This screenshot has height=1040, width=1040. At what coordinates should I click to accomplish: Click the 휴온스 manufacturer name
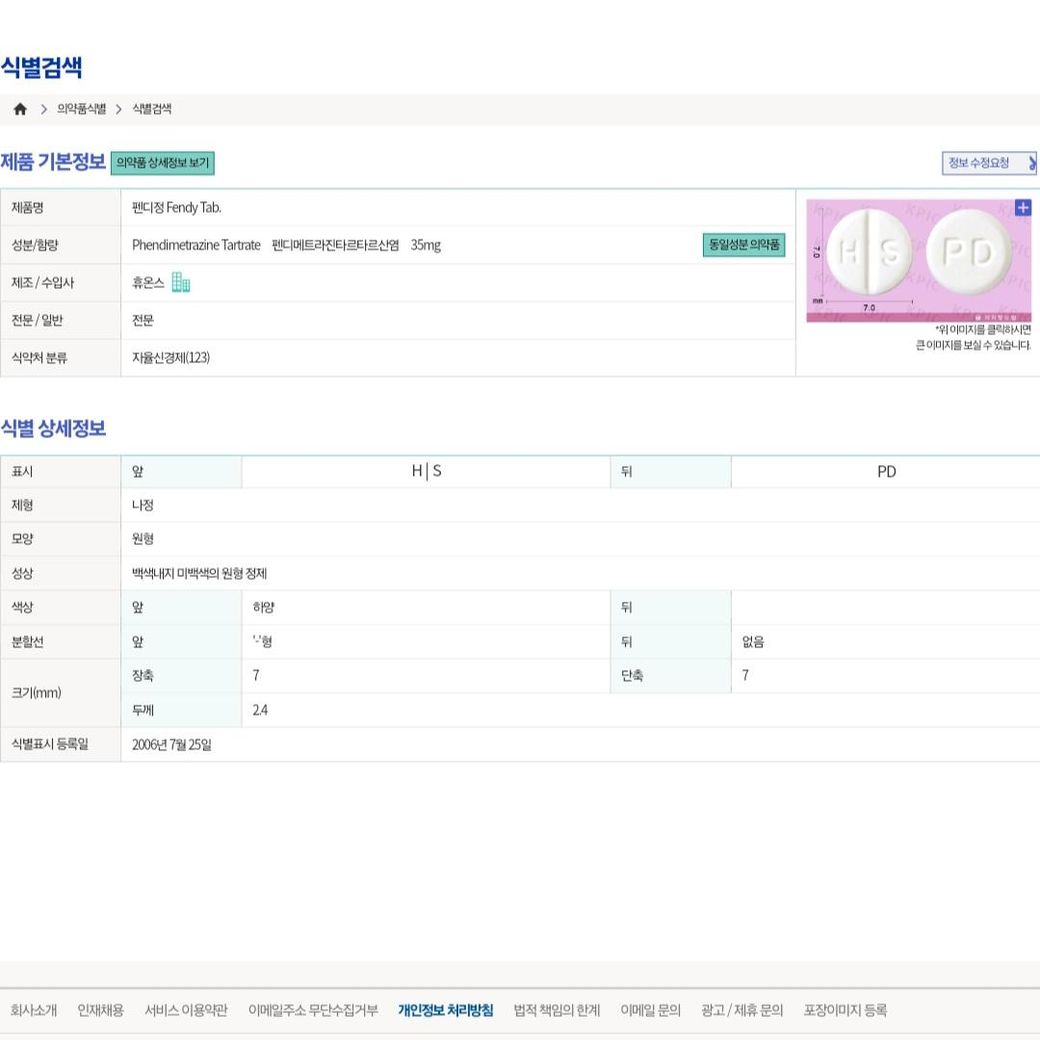[x=148, y=283]
